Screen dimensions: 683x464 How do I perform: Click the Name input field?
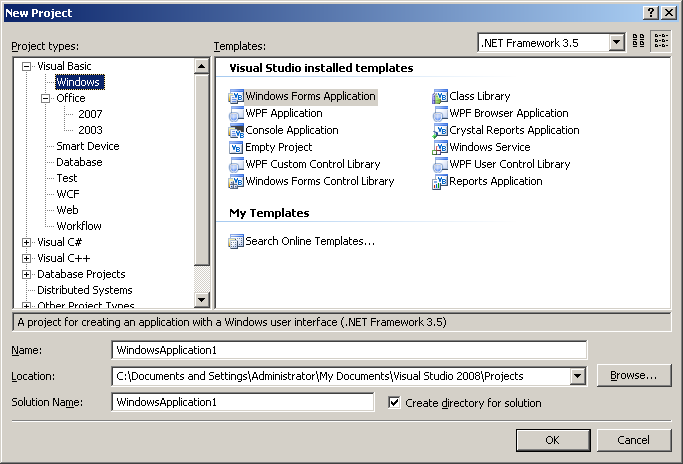click(x=349, y=350)
